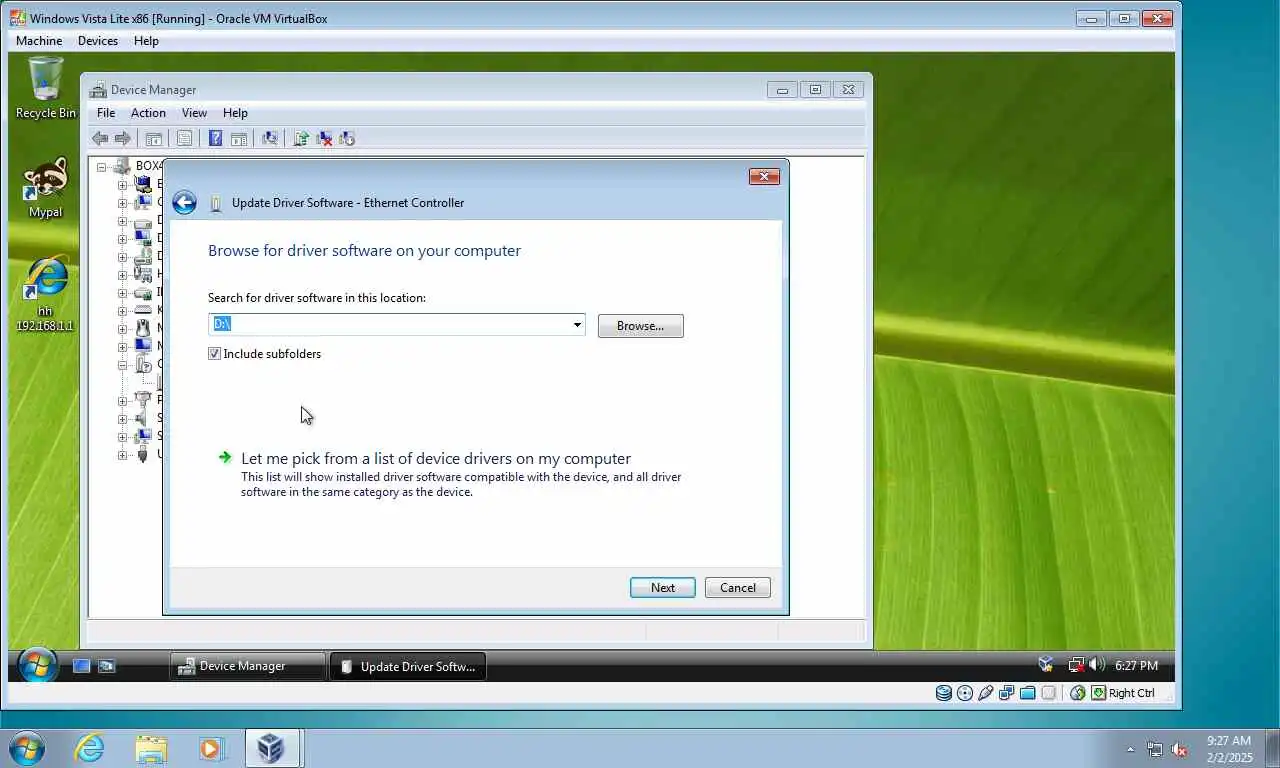The width and height of the screenshot is (1280, 768).
Task: Click the blue Help question-mark toolbar icon
Action: (x=215, y=139)
